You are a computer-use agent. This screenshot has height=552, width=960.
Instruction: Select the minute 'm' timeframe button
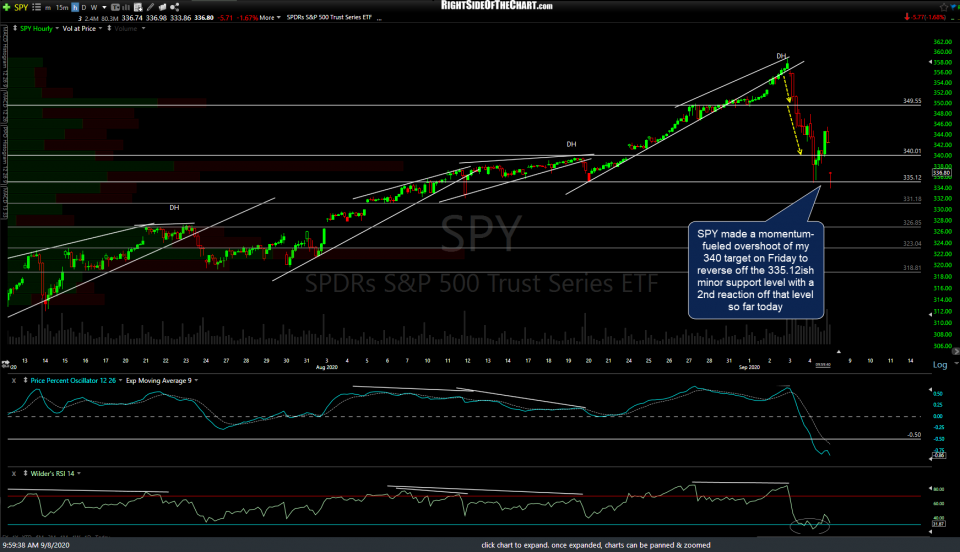48,7
